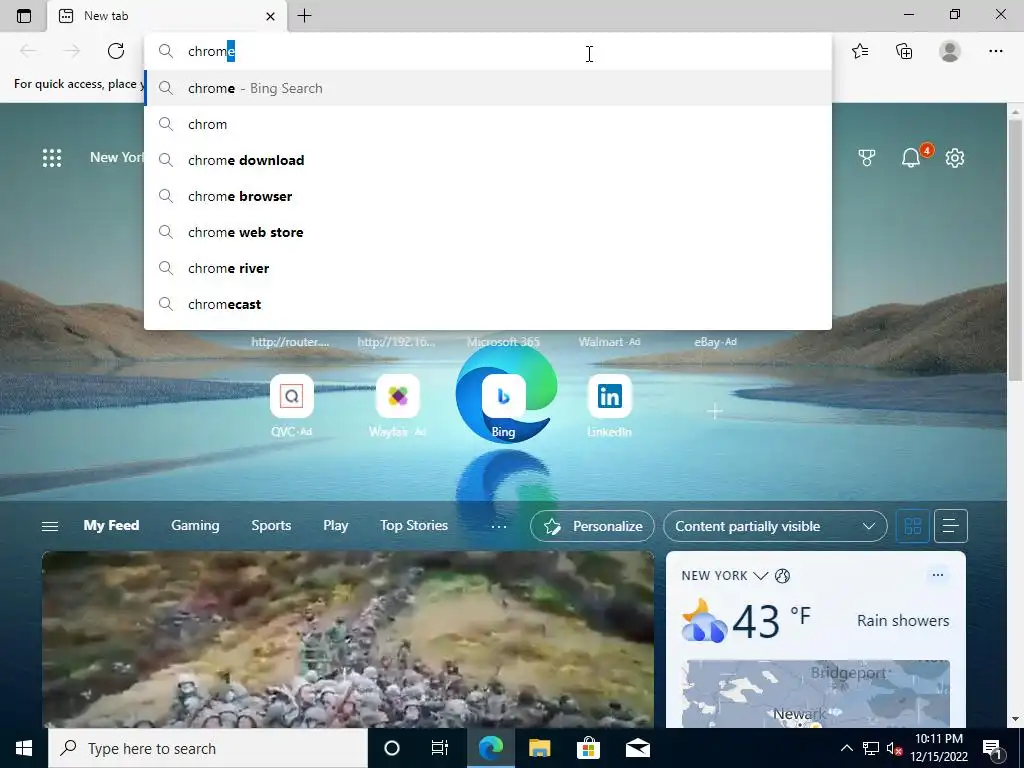This screenshot has height=768, width=1024.
Task: Open the Favorites star icon
Action: (860, 51)
